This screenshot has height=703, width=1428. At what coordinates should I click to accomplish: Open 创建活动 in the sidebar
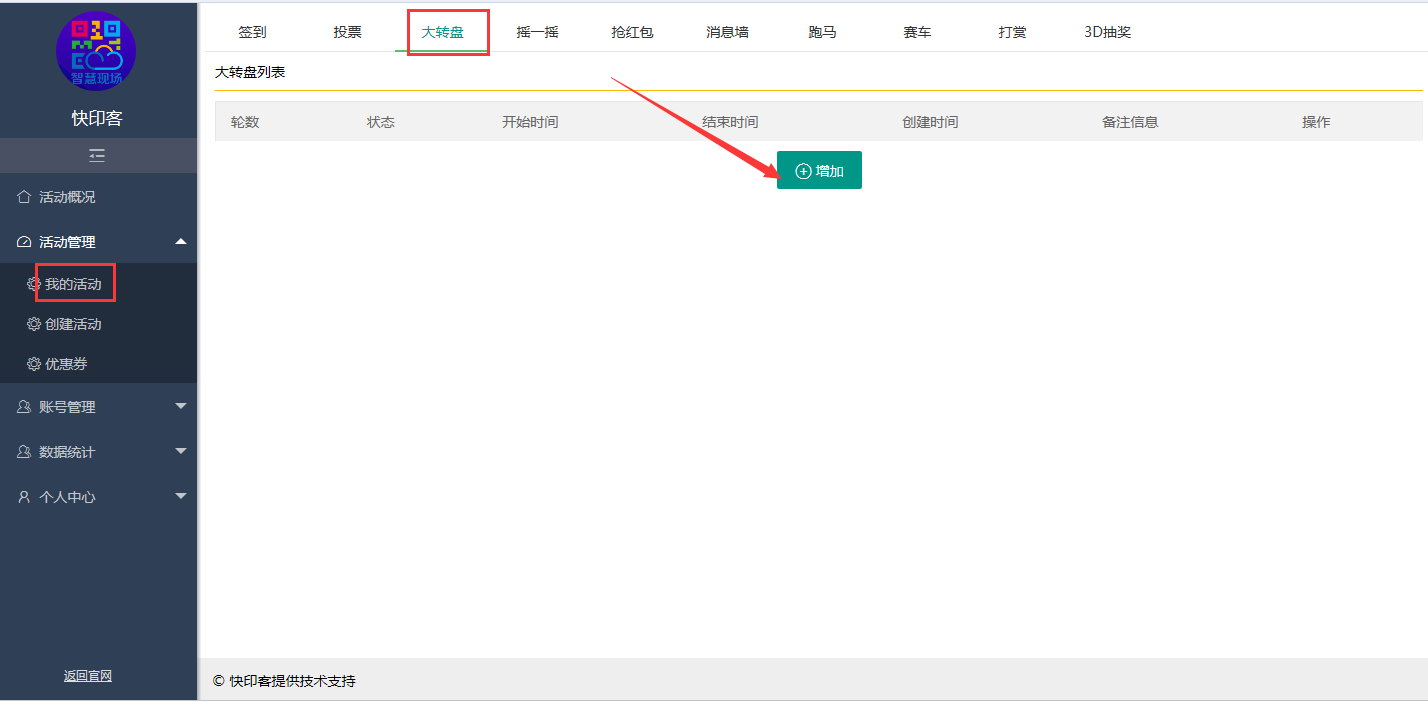pos(73,324)
